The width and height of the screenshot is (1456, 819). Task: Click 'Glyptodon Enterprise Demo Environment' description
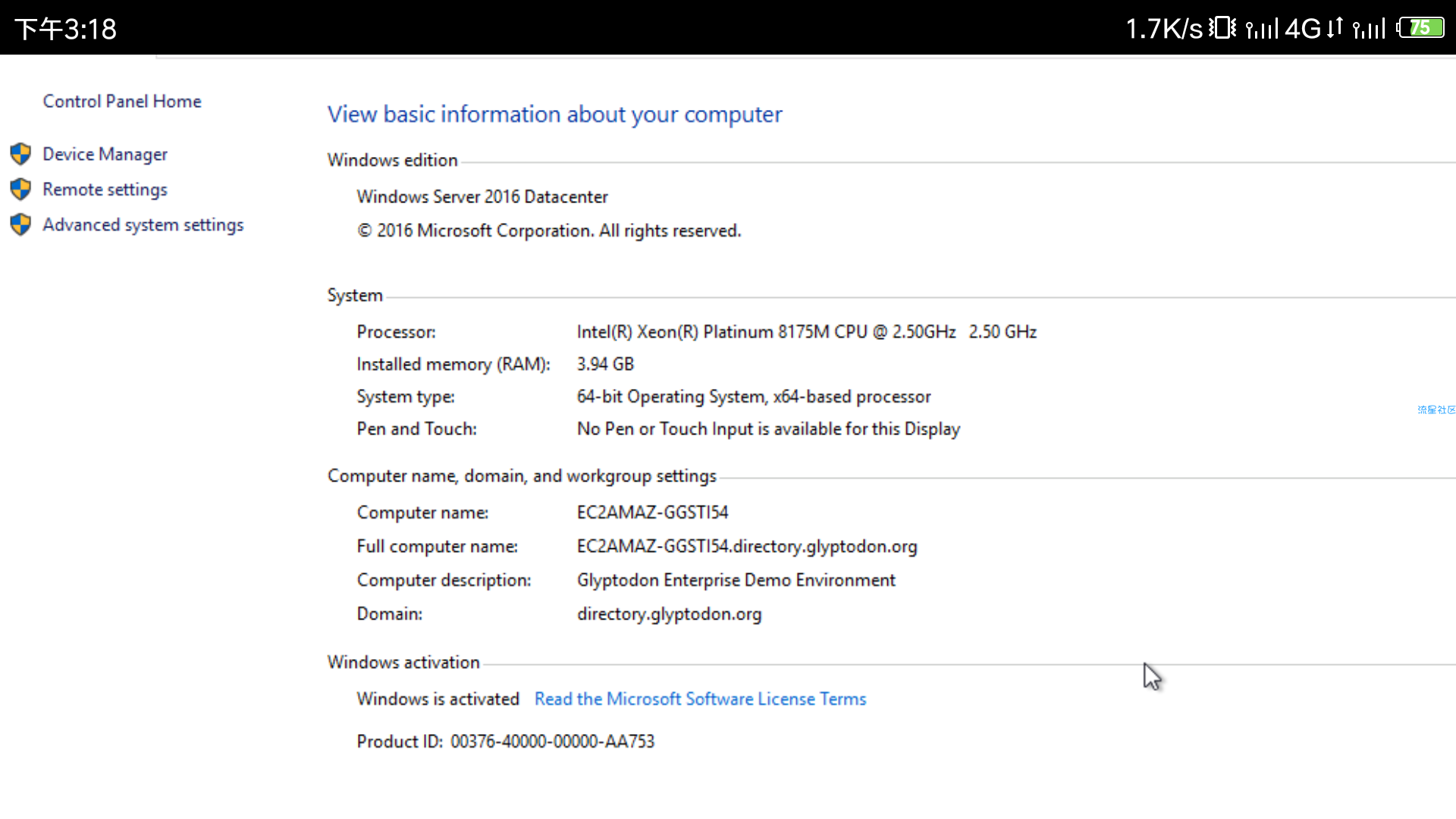click(x=736, y=580)
